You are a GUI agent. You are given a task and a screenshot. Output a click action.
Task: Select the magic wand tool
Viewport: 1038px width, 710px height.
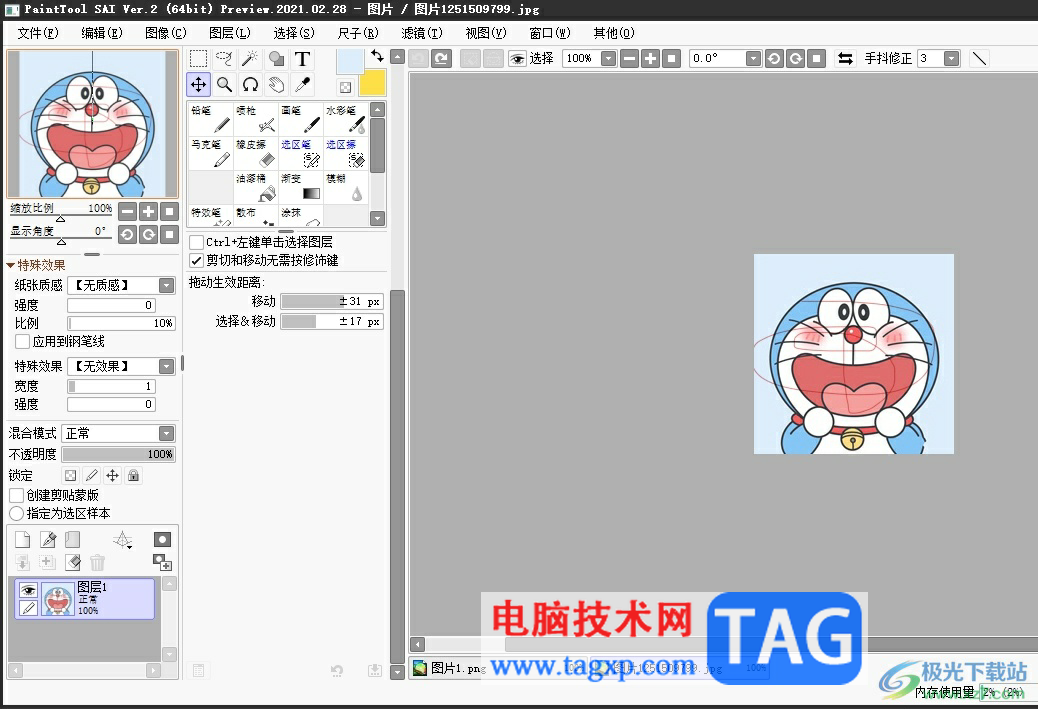tap(250, 59)
